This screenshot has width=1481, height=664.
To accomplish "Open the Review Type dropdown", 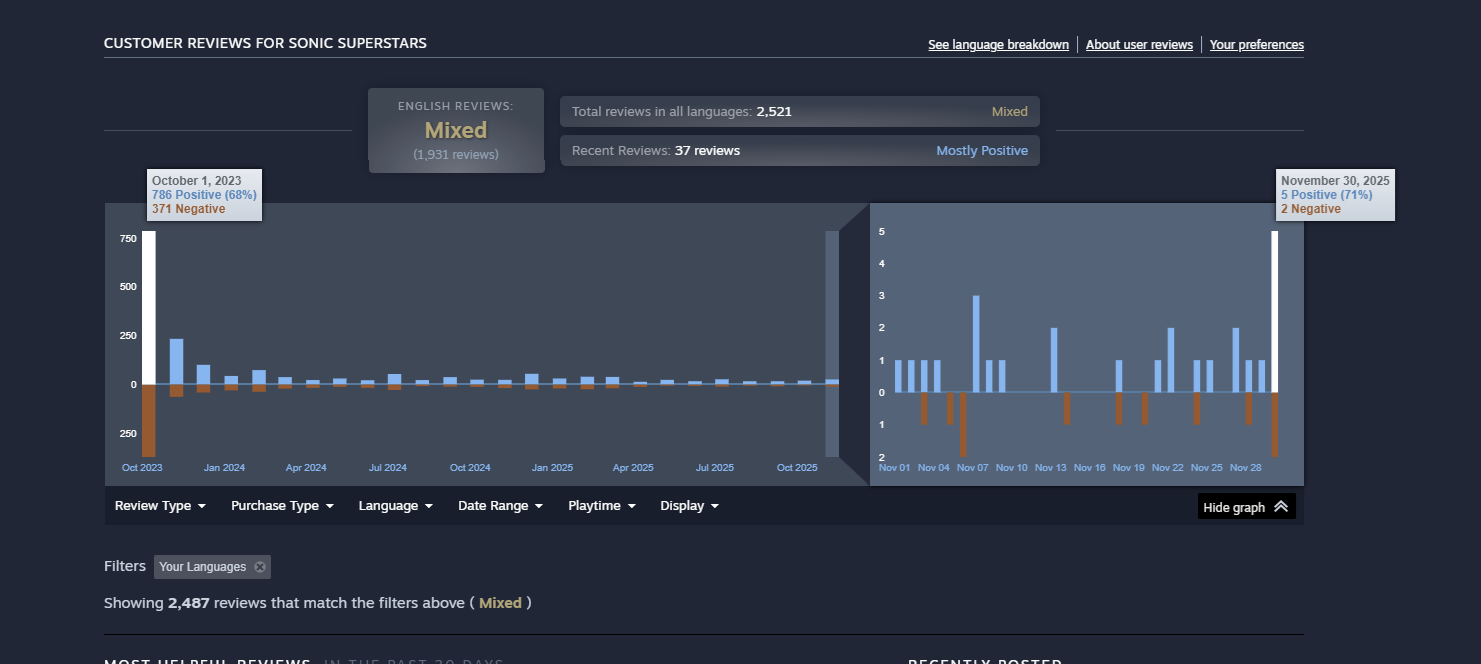I will pyautogui.click(x=160, y=506).
